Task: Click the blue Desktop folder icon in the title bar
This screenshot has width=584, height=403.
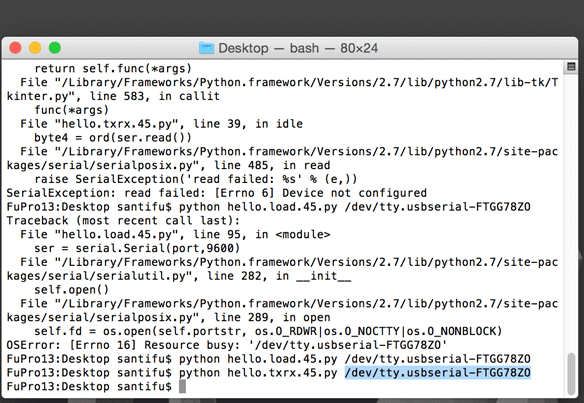Action: 206,48
